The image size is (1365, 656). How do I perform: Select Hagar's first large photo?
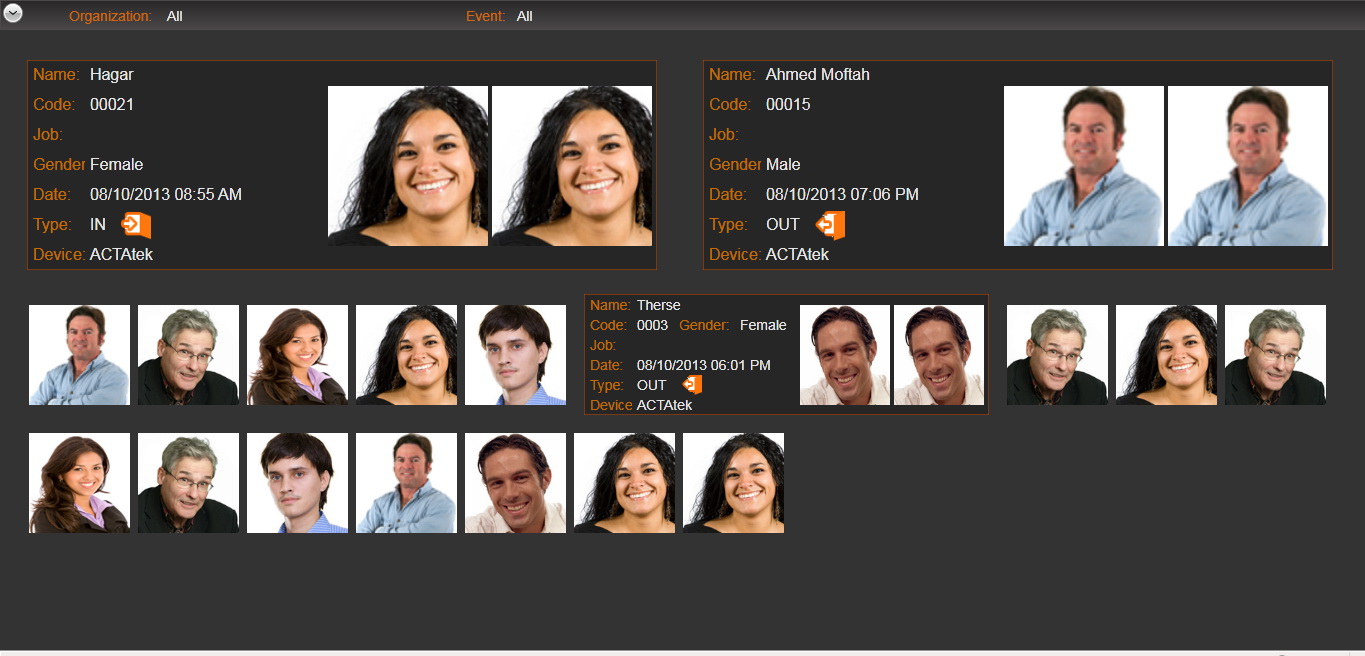408,166
